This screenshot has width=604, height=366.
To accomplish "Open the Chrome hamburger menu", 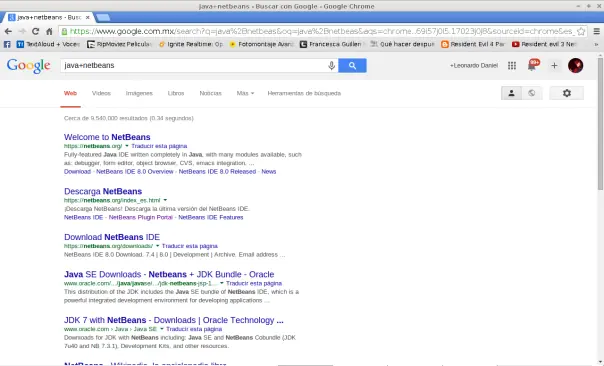I will (596, 31).
